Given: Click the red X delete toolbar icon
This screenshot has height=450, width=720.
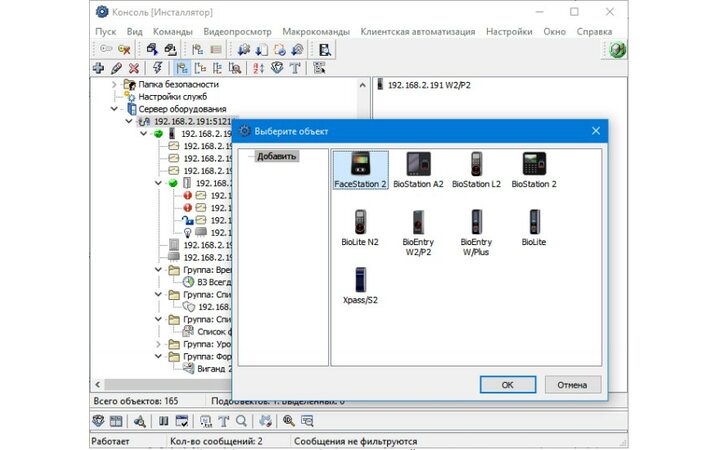Looking at the screenshot, I should (133, 68).
